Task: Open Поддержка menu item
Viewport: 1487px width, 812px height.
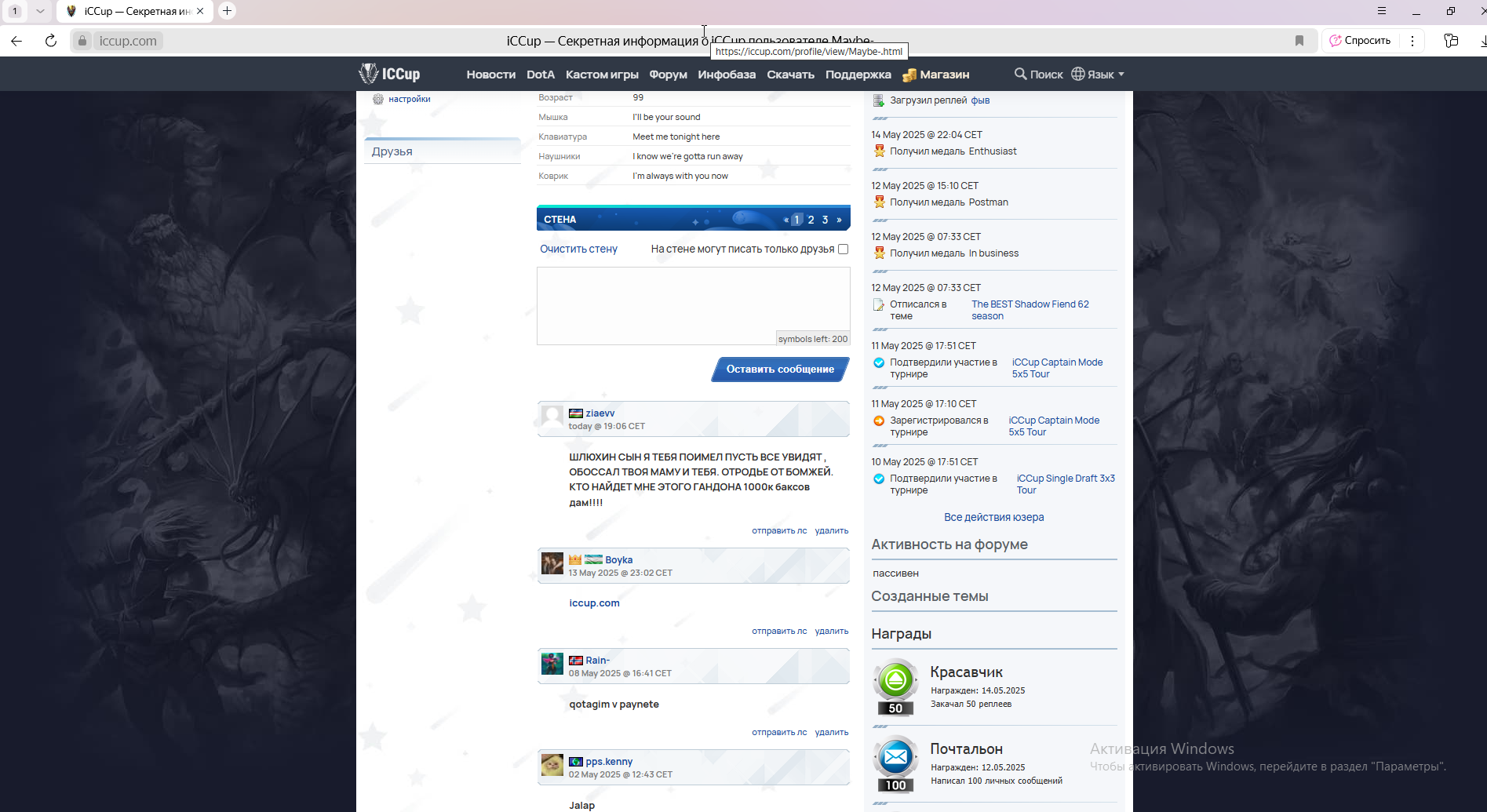Action: pyautogui.click(x=858, y=75)
